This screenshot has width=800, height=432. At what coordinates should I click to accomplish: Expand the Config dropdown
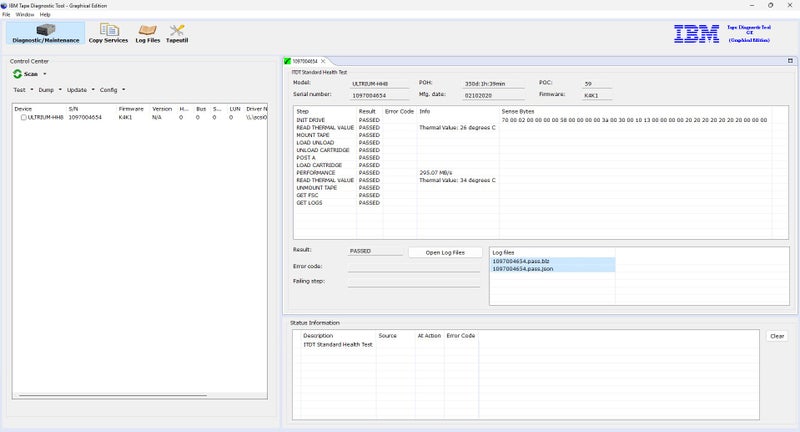pyautogui.click(x=111, y=90)
